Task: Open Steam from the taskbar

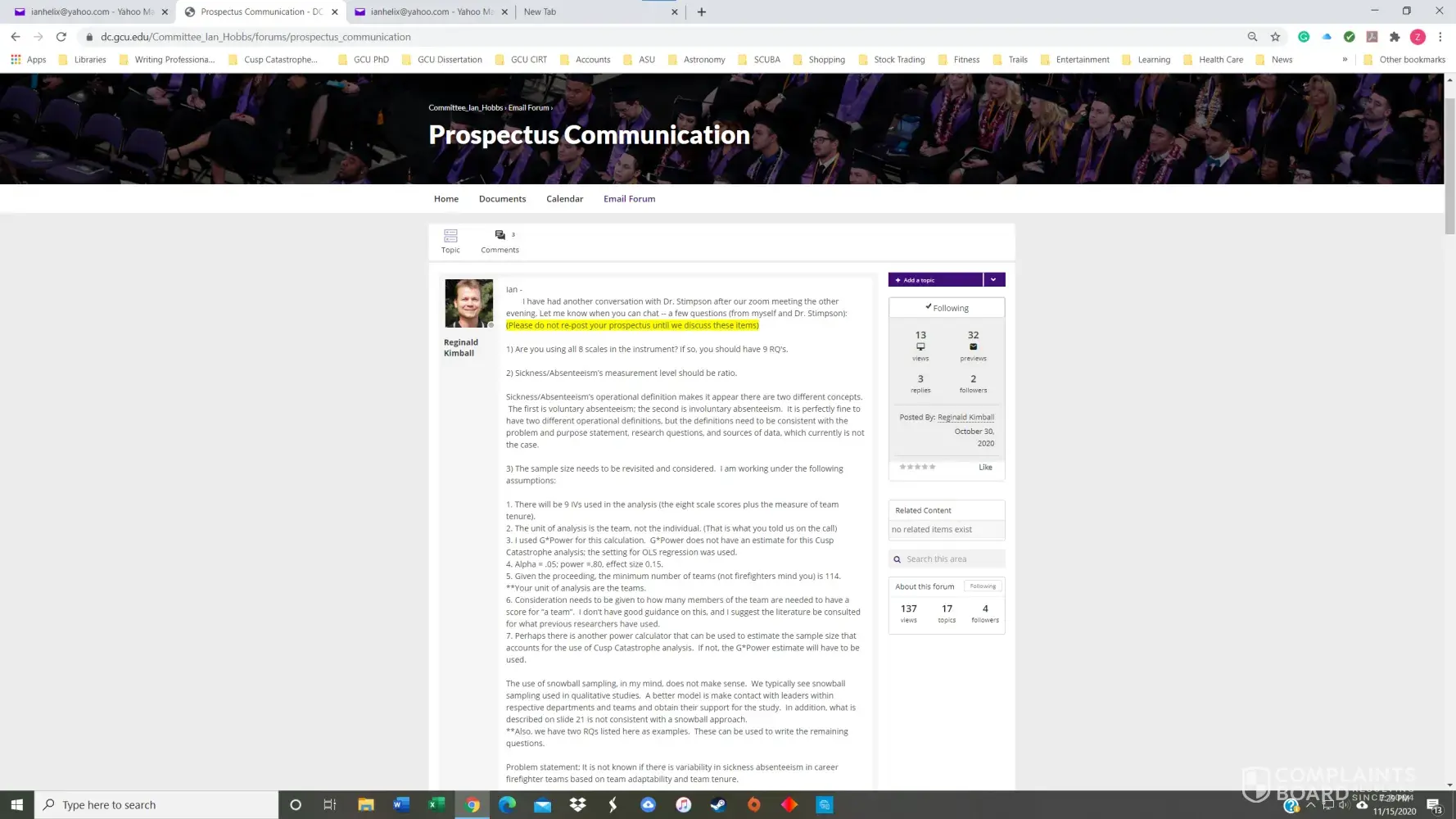Action: click(718, 804)
